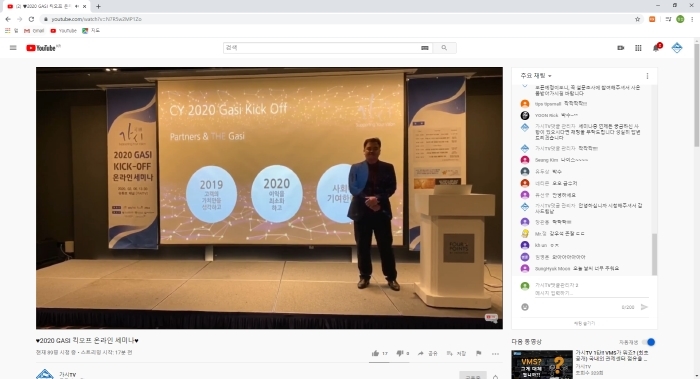Click the share button under the video
The height and width of the screenshot is (379, 700).
tap(427, 353)
